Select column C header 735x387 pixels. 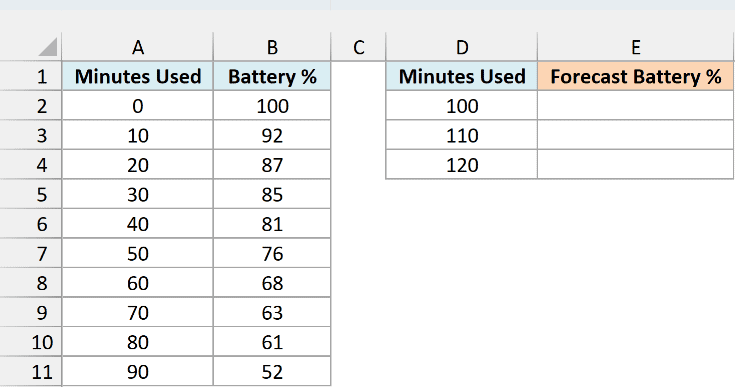359,47
